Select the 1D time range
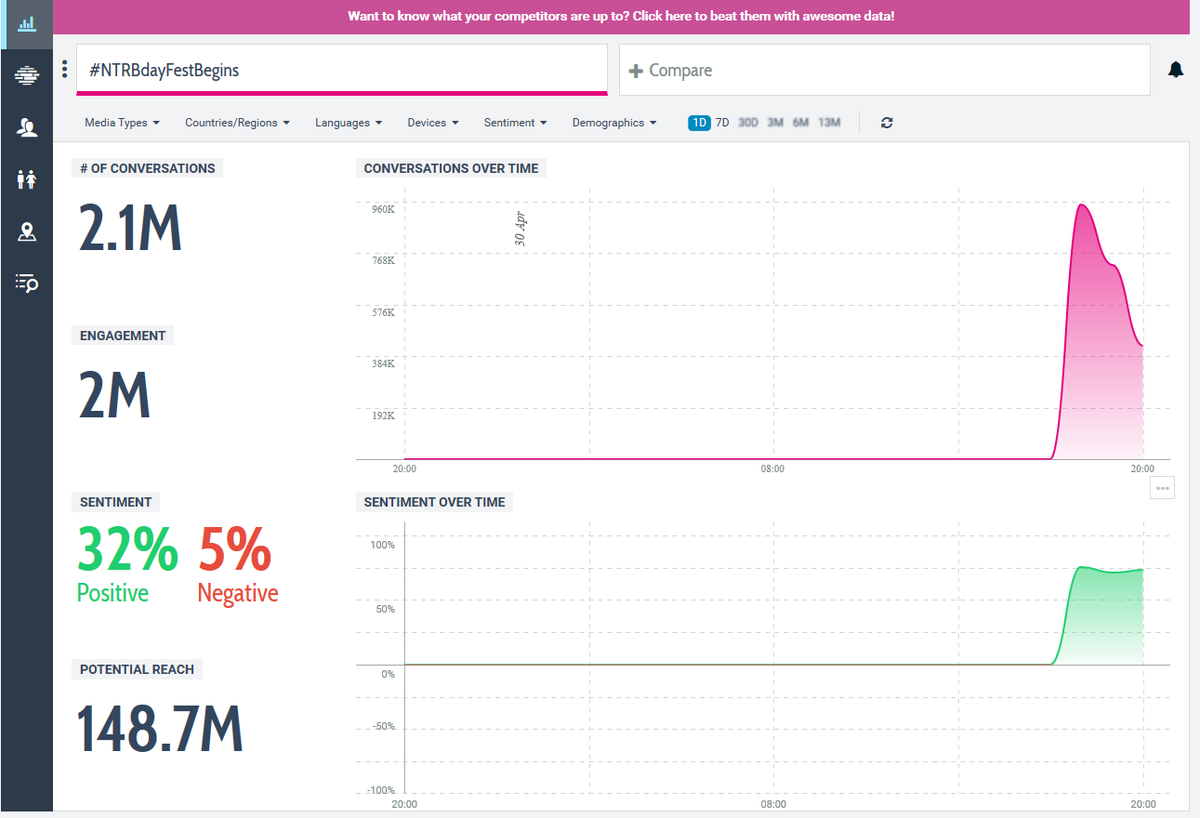This screenshot has height=818, width=1200. click(x=699, y=123)
